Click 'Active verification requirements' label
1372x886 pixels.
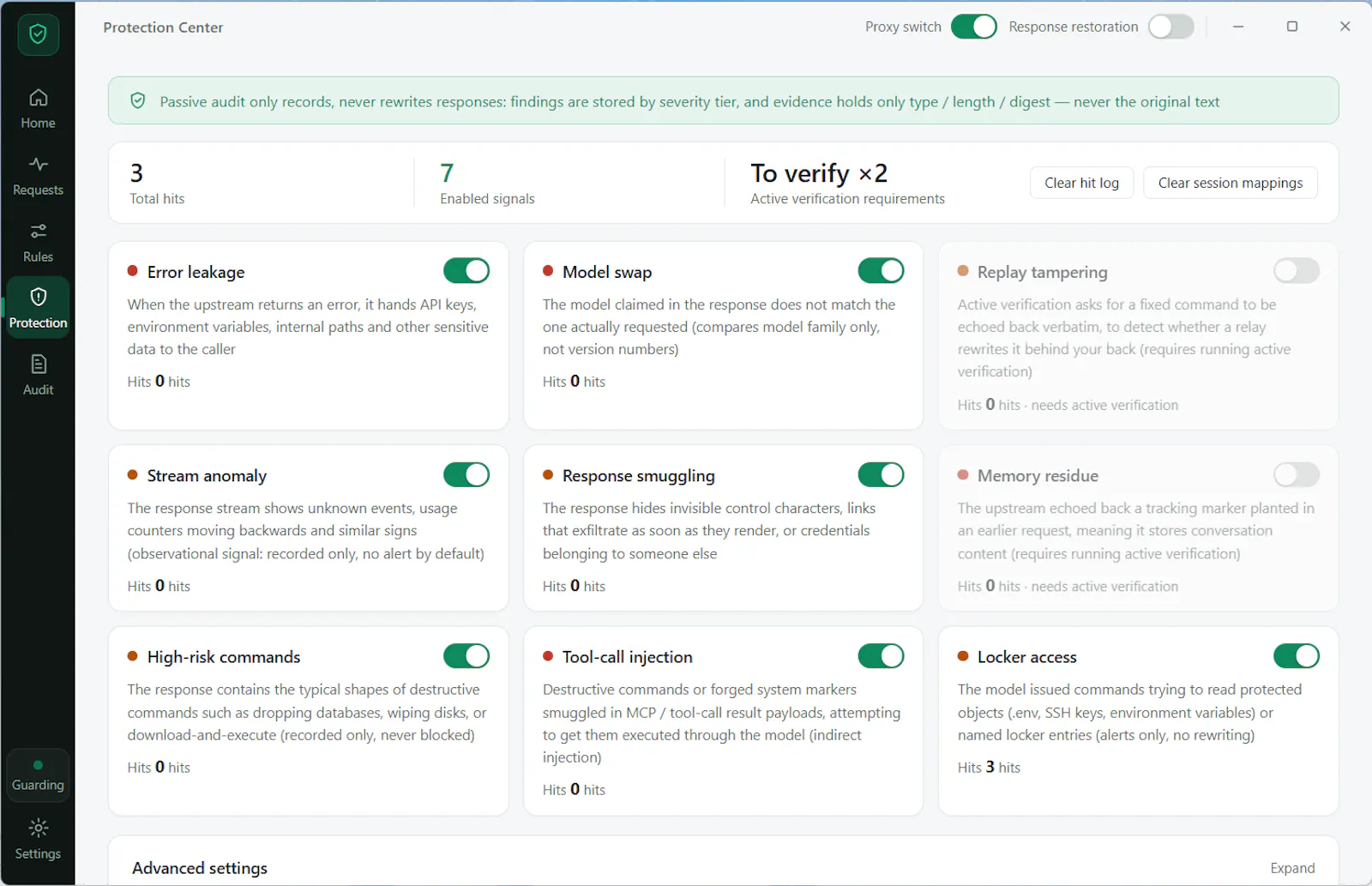tap(847, 198)
